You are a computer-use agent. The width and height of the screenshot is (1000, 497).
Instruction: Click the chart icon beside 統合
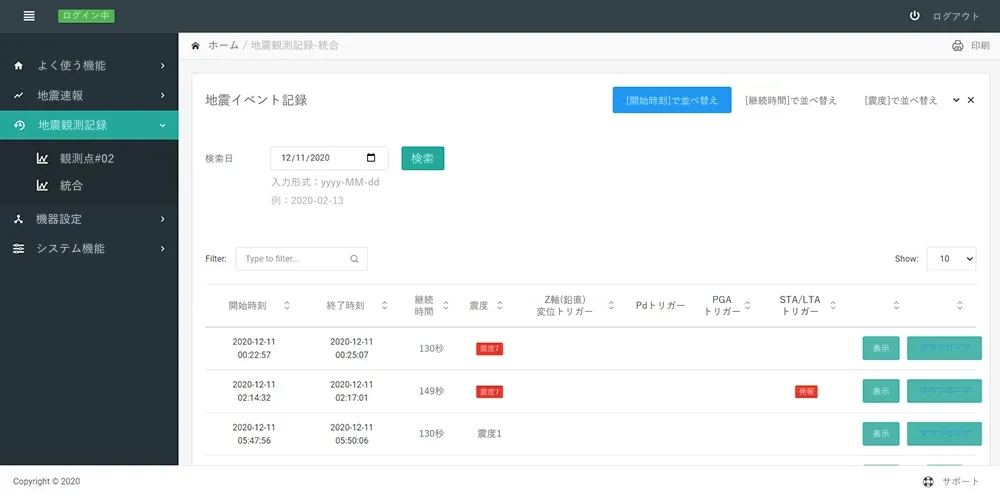pyautogui.click(x=43, y=186)
